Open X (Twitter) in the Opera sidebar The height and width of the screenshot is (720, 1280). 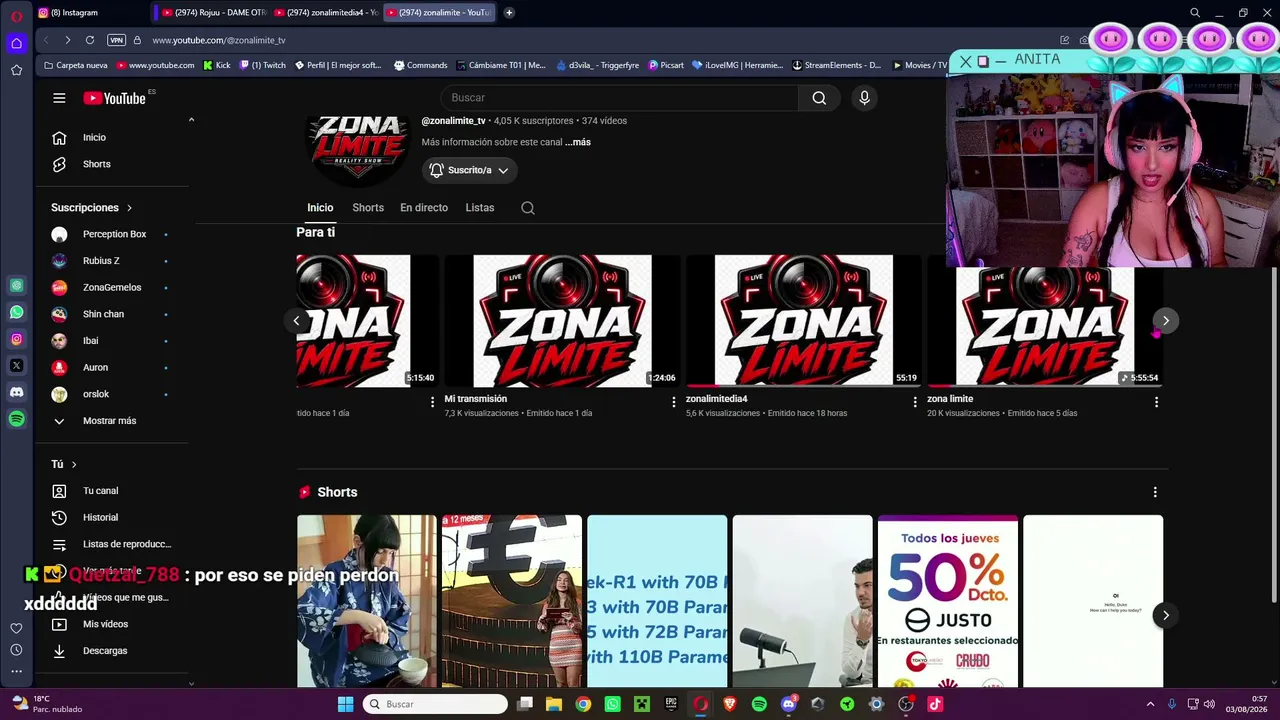[16, 366]
